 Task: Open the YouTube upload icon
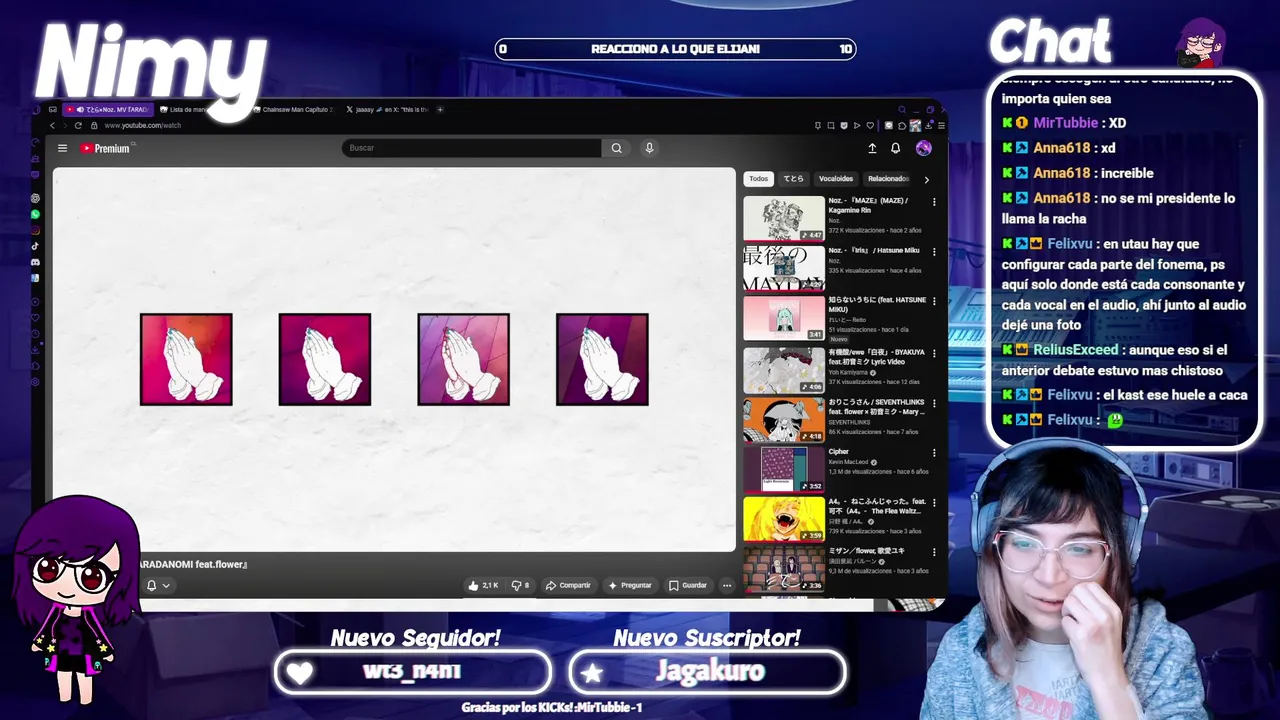[872, 148]
